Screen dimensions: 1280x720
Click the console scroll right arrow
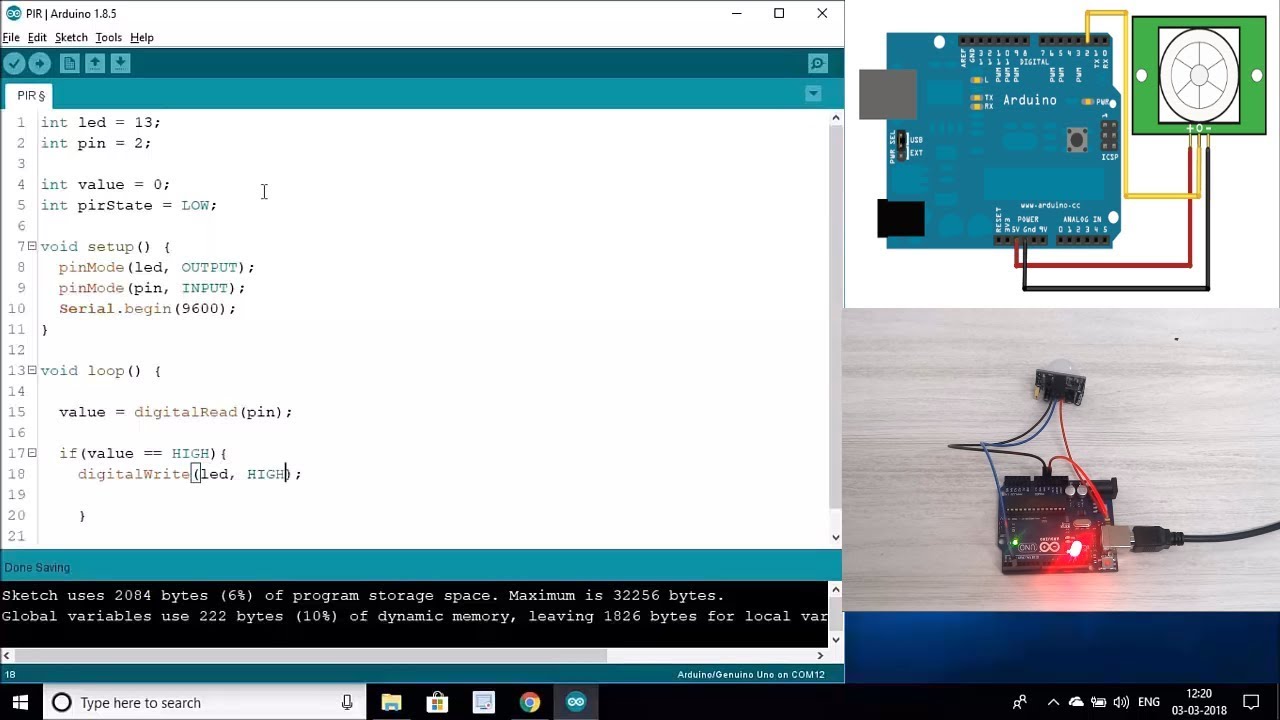821,656
